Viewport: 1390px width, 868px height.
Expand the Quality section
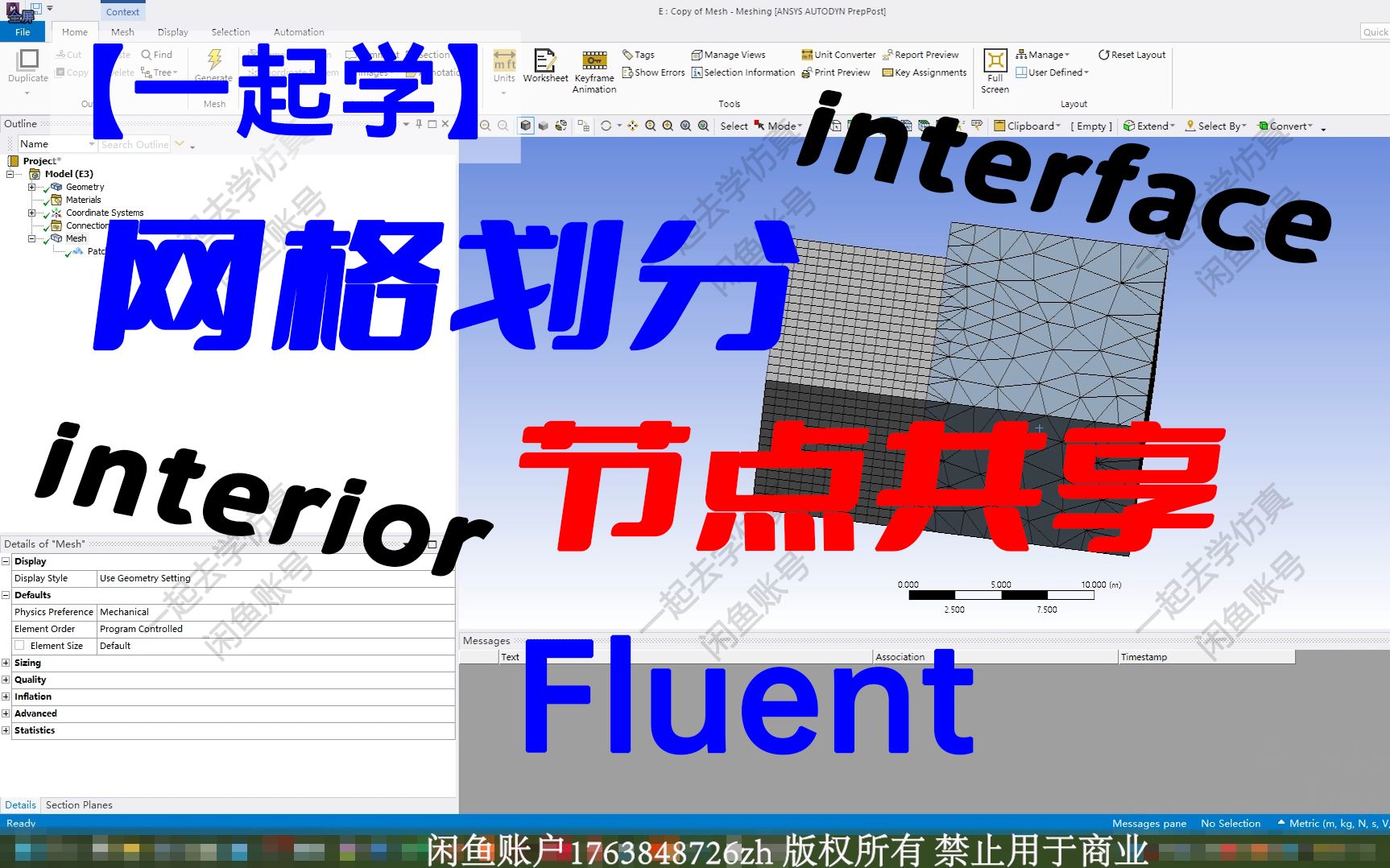6,680
